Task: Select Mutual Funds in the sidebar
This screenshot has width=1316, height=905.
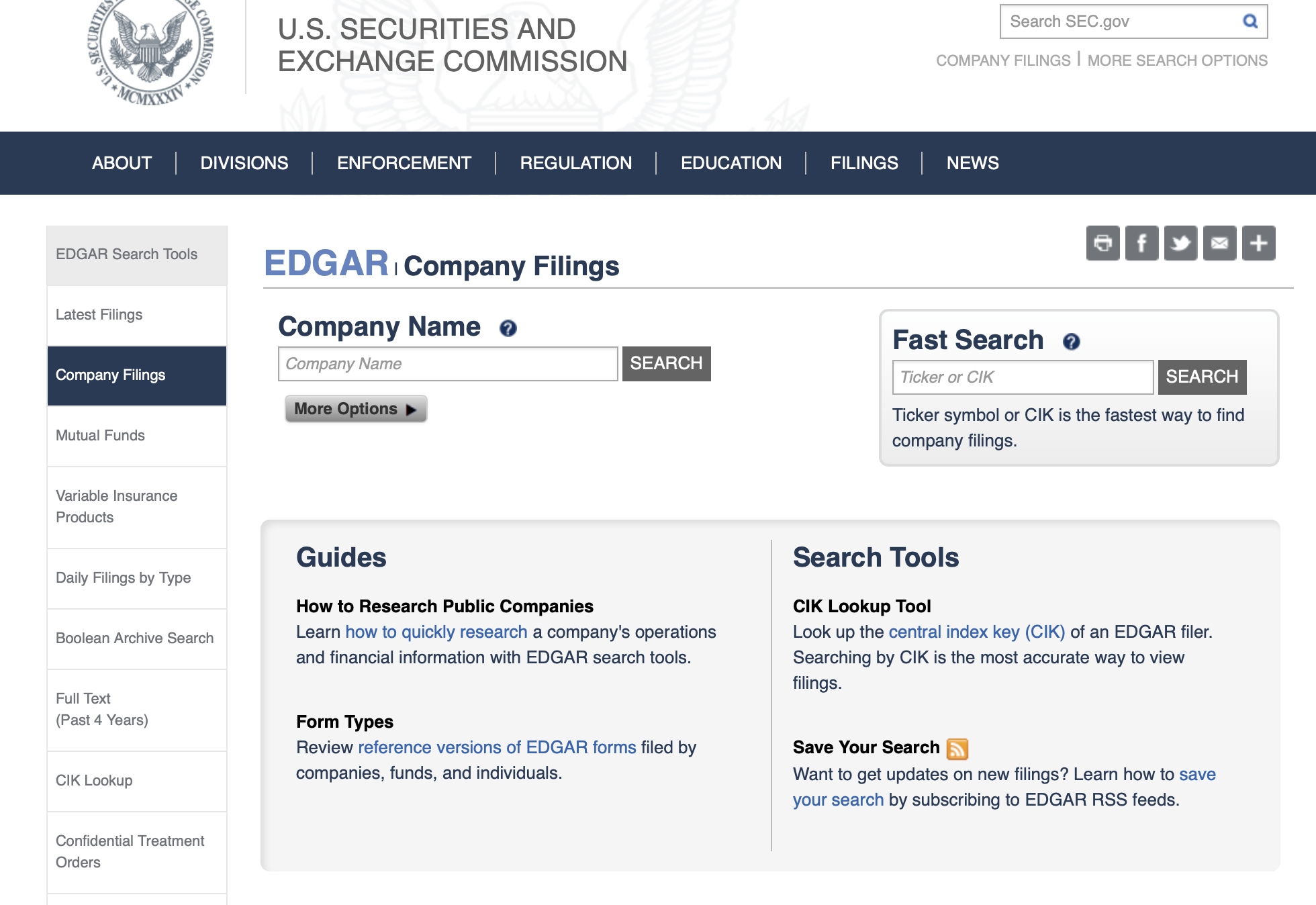Action: (101, 436)
